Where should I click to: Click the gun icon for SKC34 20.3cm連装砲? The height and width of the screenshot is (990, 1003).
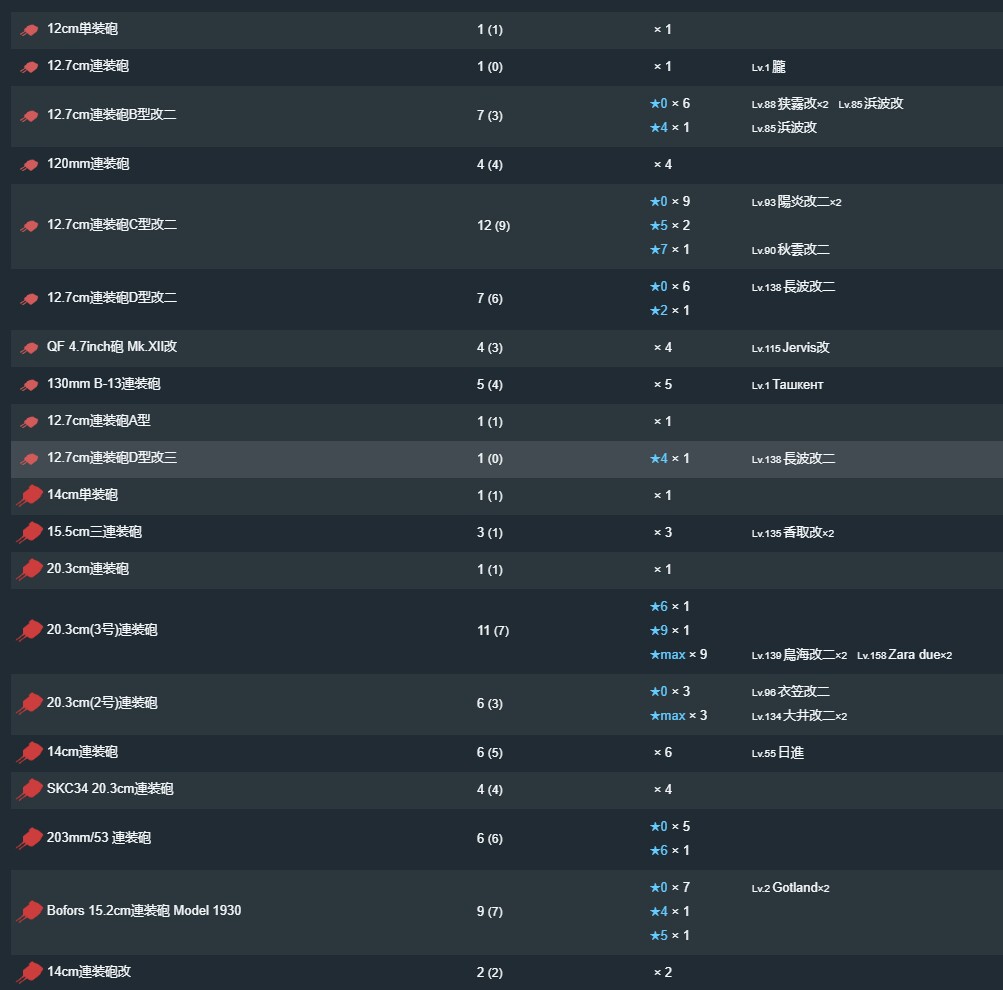(29, 789)
